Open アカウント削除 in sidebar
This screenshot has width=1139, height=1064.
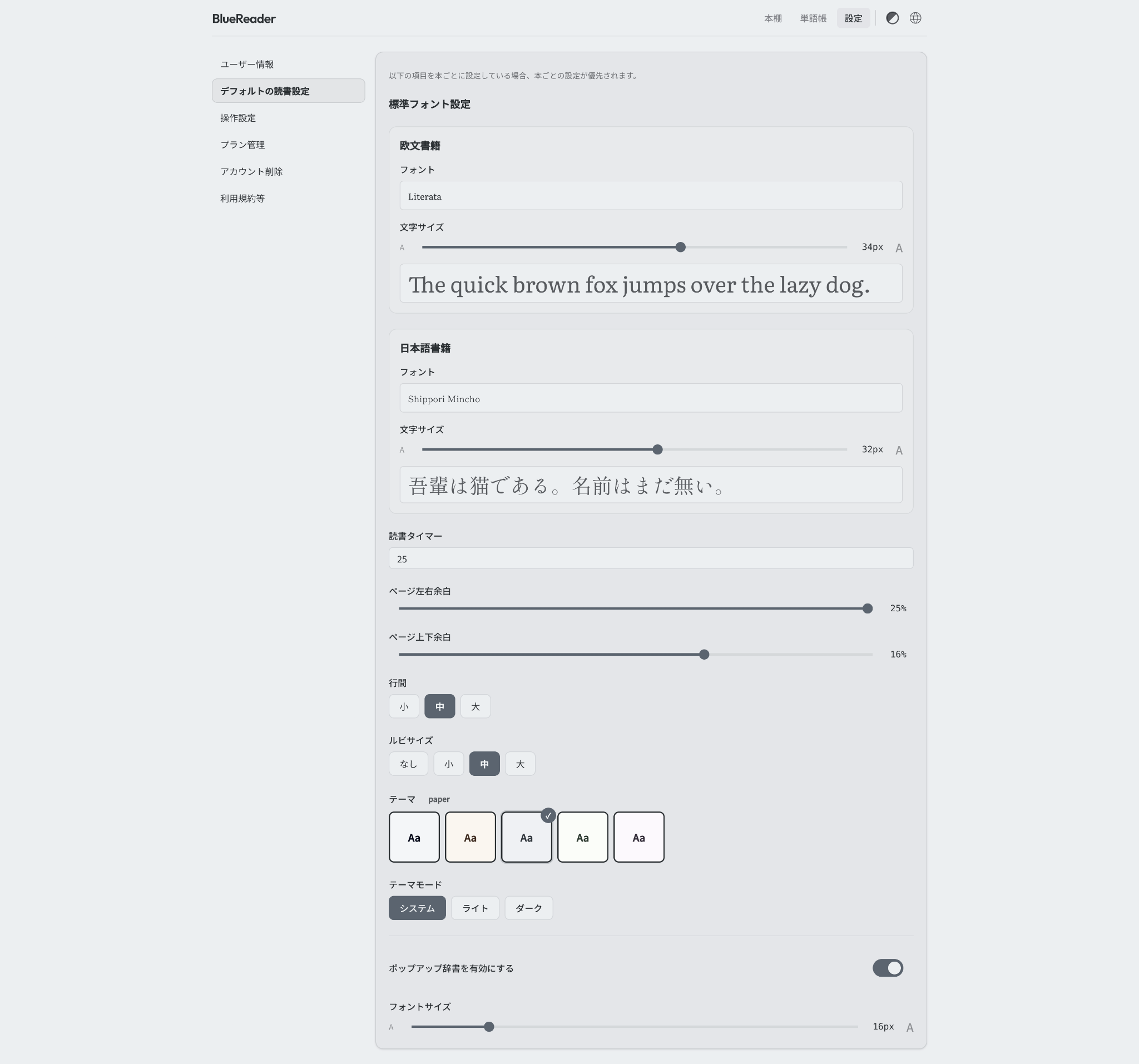(x=288, y=171)
